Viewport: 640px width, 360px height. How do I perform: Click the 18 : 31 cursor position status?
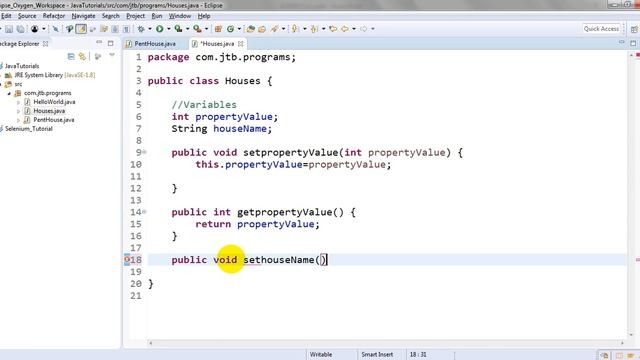pos(418,355)
